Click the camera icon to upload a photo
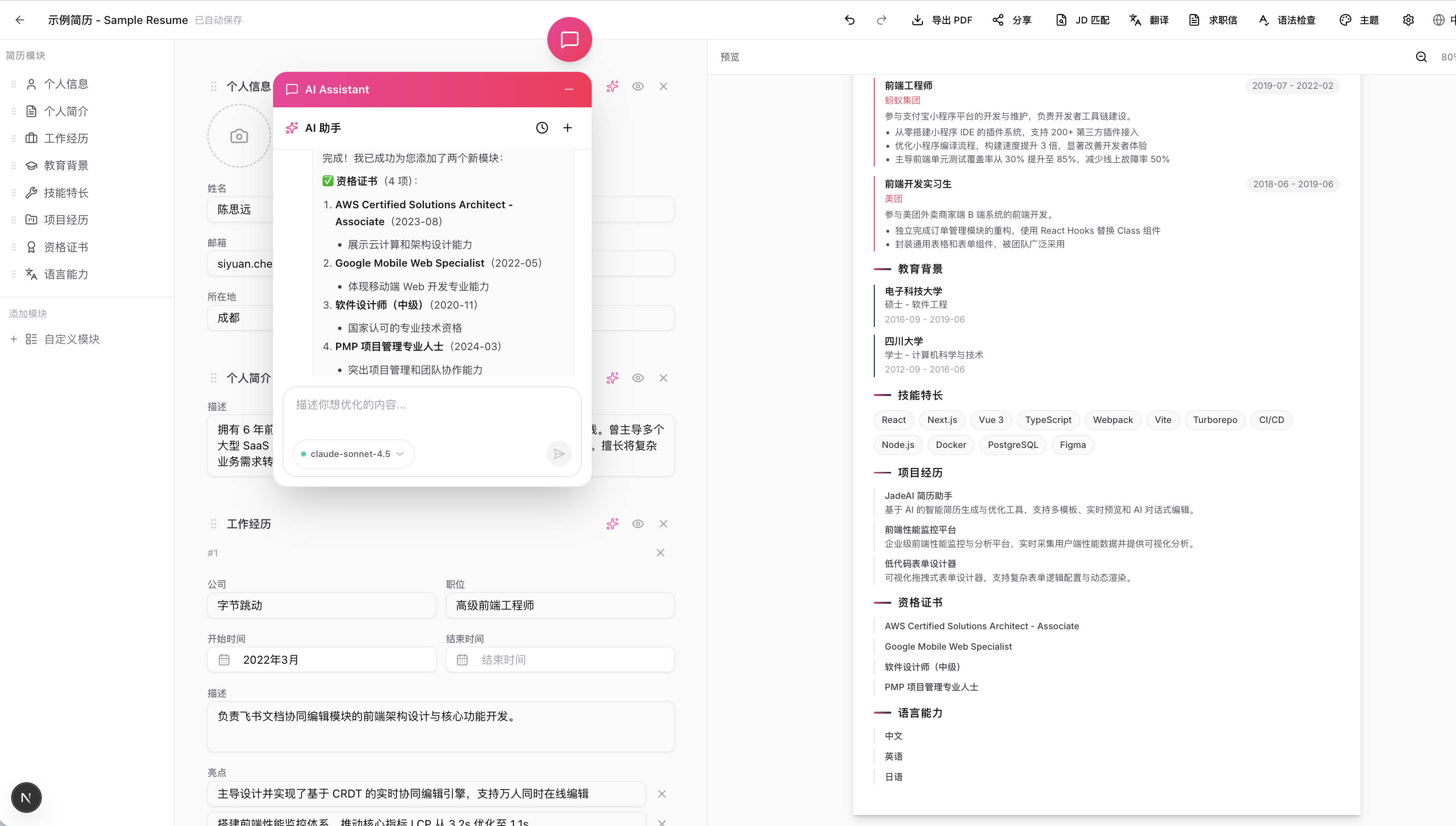Image resolution: width=1456 pixels, height=826 pixels. tap(238, 136)
